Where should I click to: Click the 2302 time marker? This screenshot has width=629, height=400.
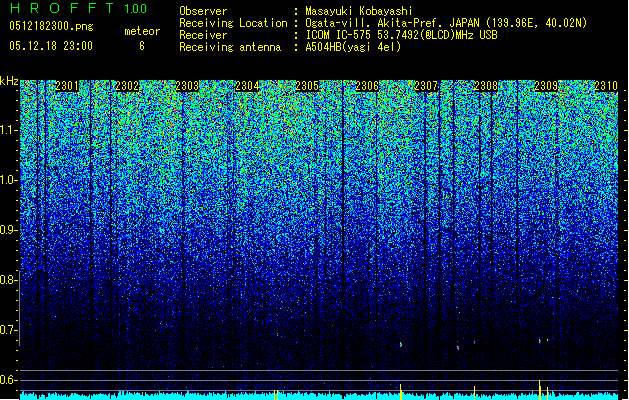127,86
